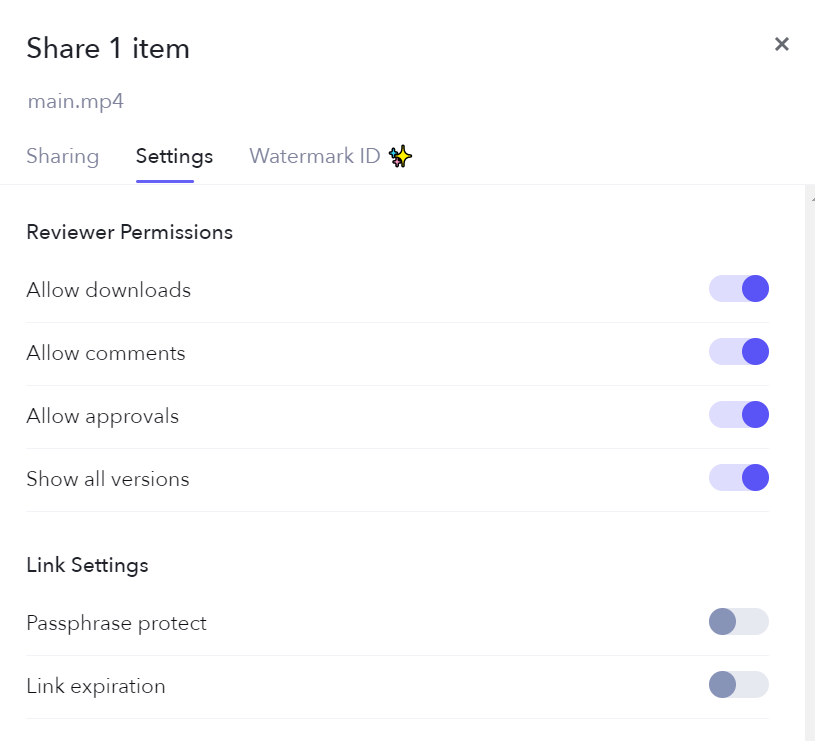815x741 pixels.
Task: Click the Link Settings section heading
Action: (87, 565)
